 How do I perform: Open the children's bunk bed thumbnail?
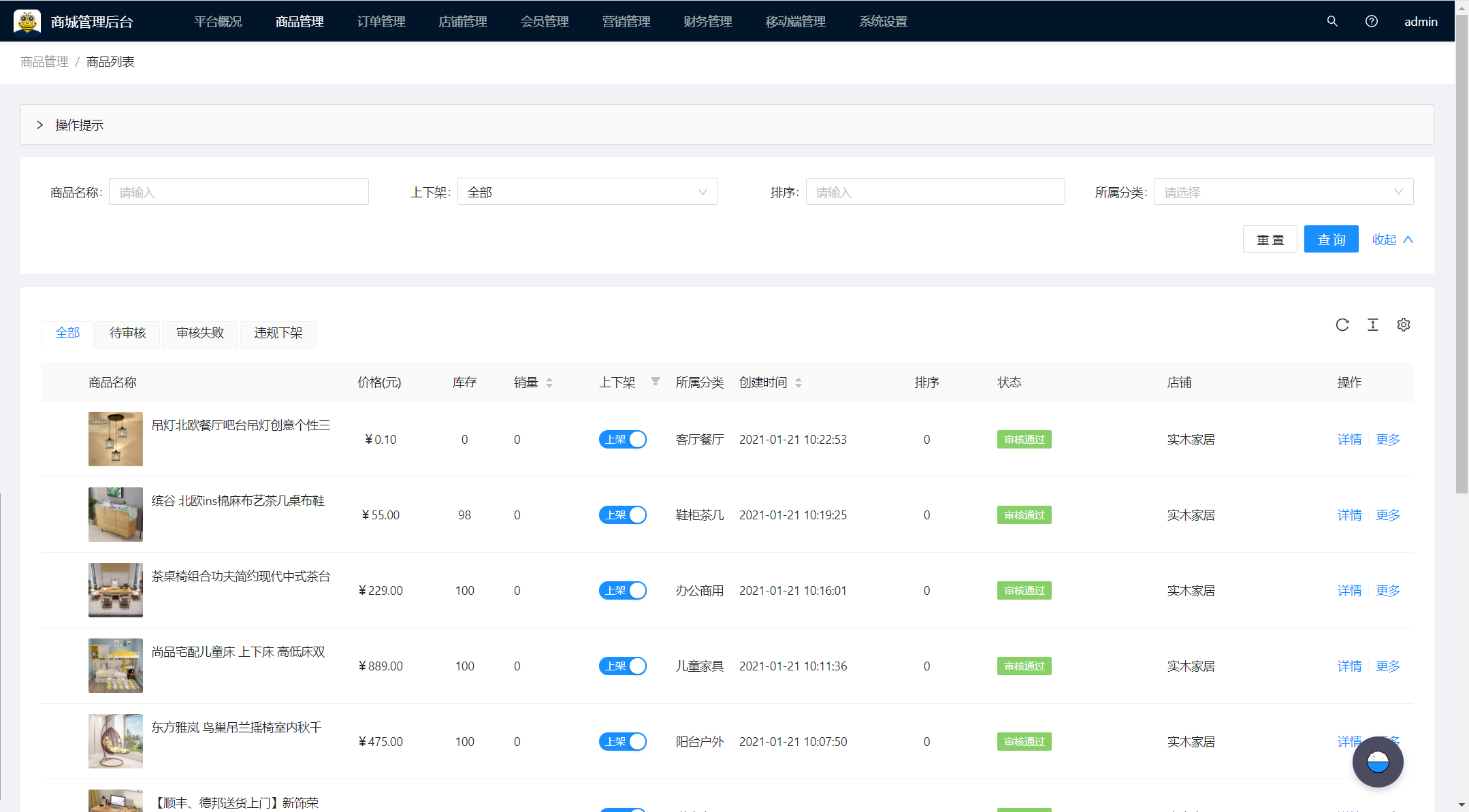[x=116, y=666]
